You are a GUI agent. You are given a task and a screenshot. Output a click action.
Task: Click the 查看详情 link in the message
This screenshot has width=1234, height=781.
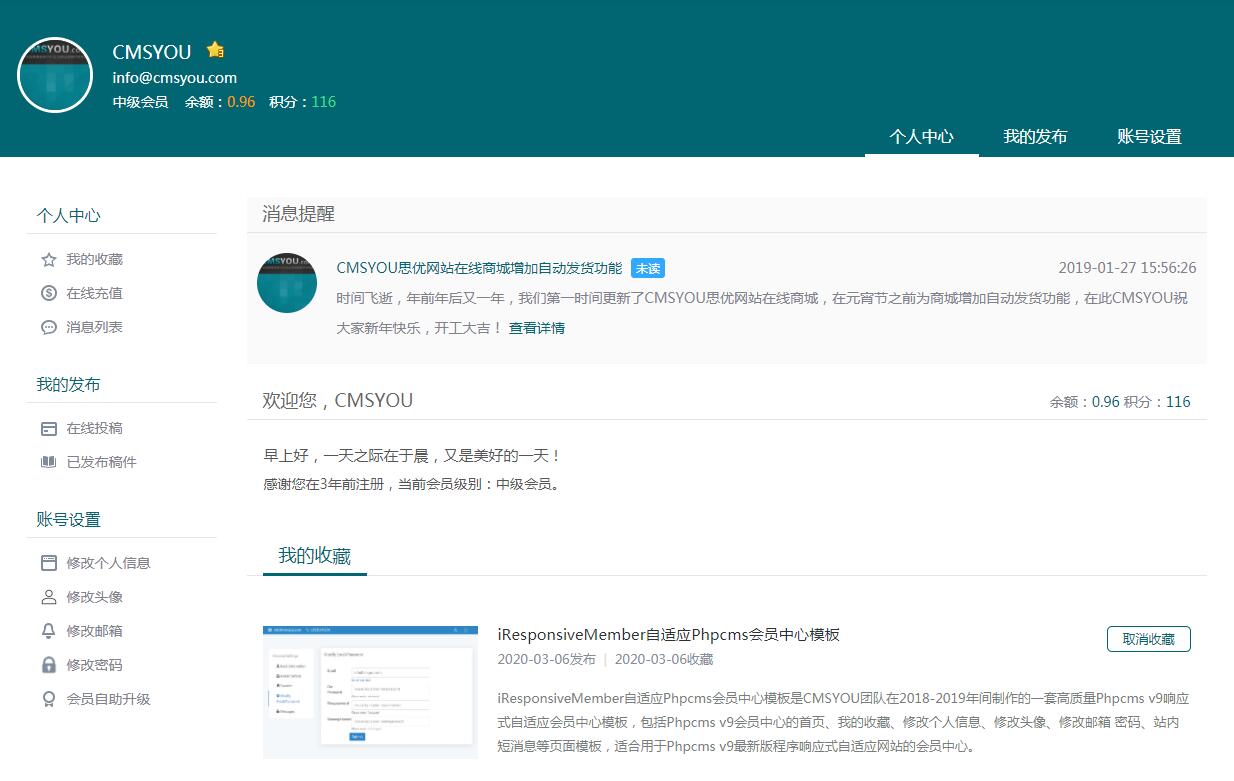click(x=537, y=328)
